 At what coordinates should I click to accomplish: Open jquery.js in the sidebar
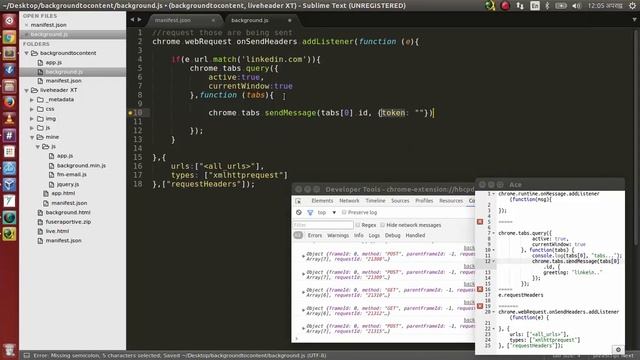click(x=68, y=184)
